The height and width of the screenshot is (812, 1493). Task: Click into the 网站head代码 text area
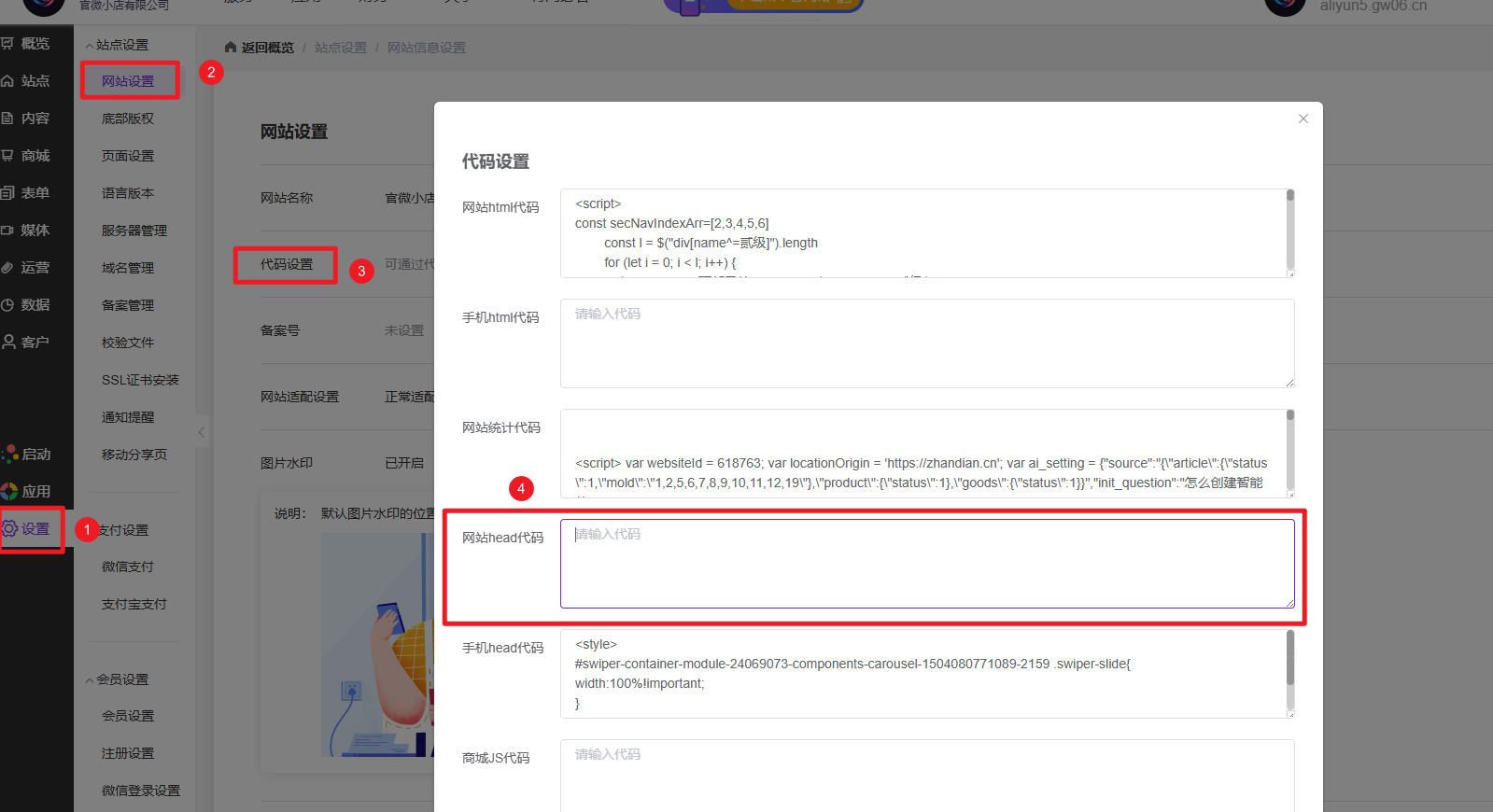pyautogui.click(x=927, y=564)
